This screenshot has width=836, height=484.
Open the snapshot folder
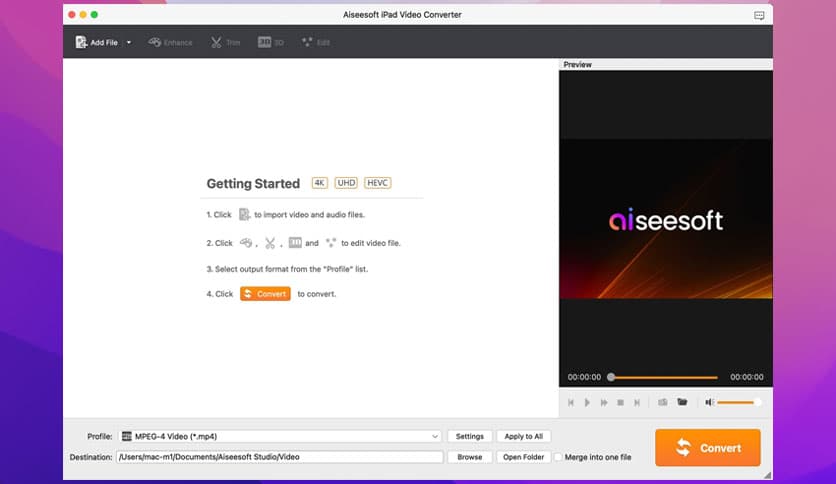[682, 402]
